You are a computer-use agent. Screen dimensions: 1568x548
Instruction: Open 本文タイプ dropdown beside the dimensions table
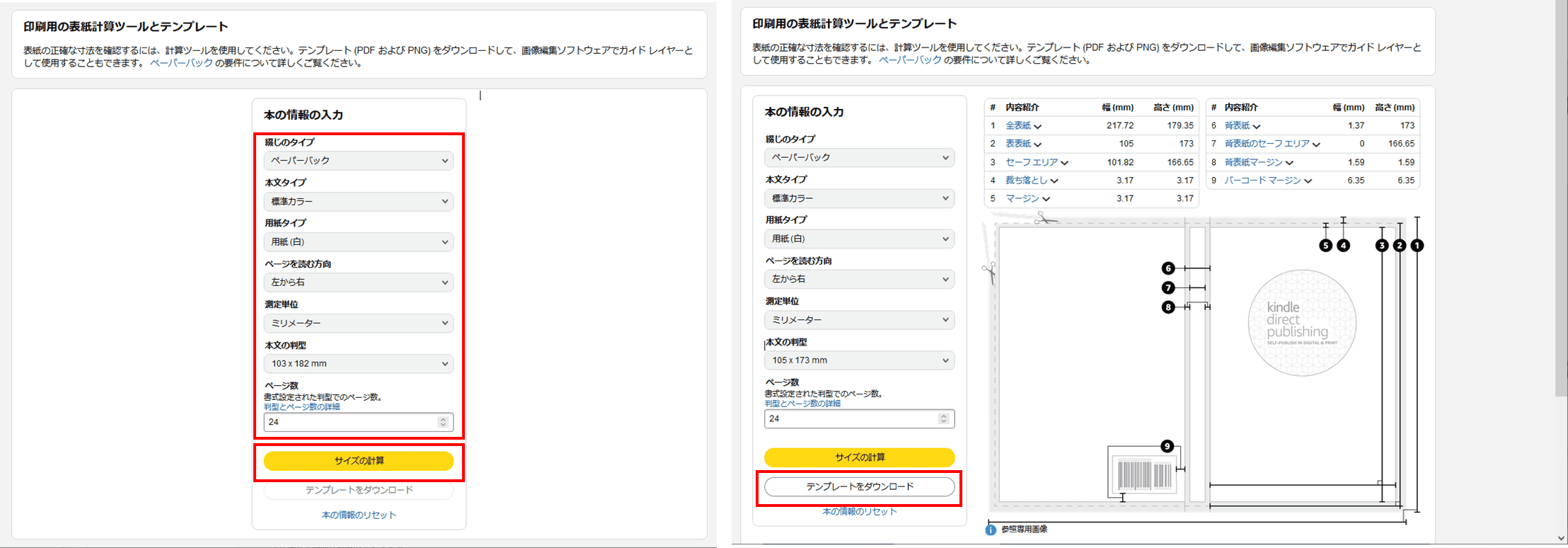(859, 199)
